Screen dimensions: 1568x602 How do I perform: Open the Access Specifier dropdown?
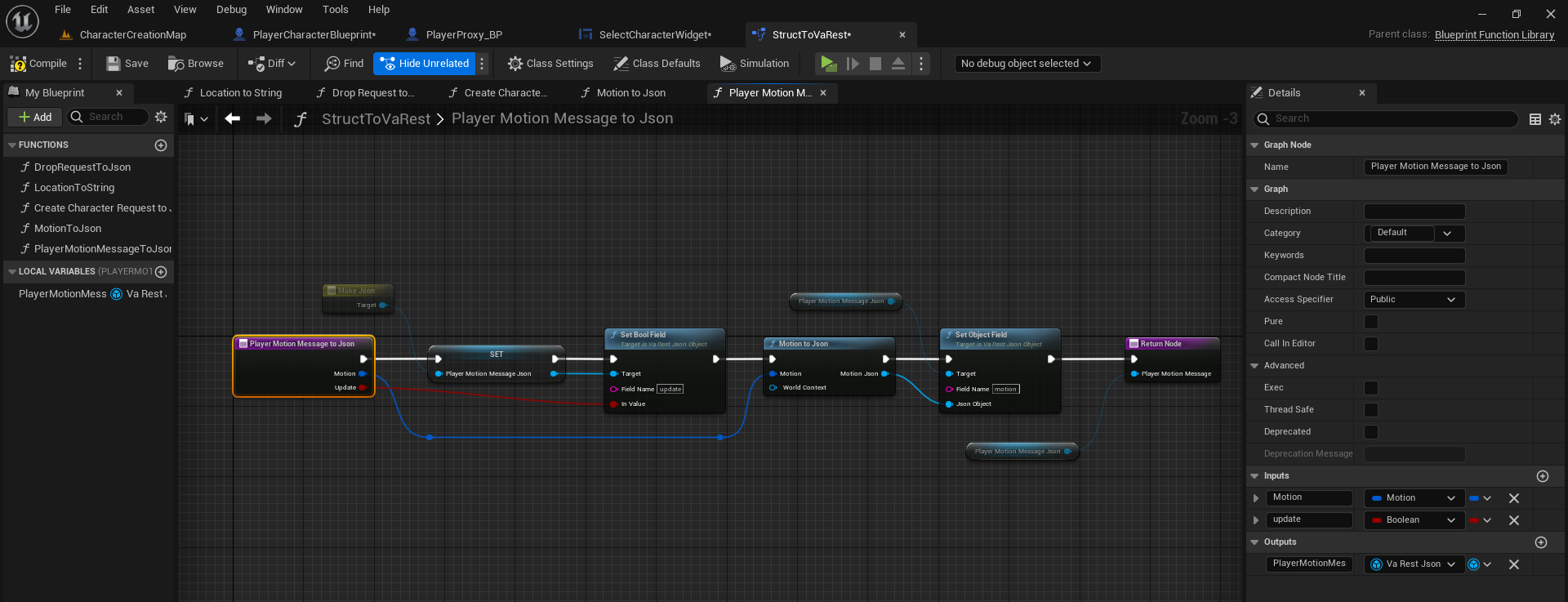pyautogui.click(x=1414, y=300)
